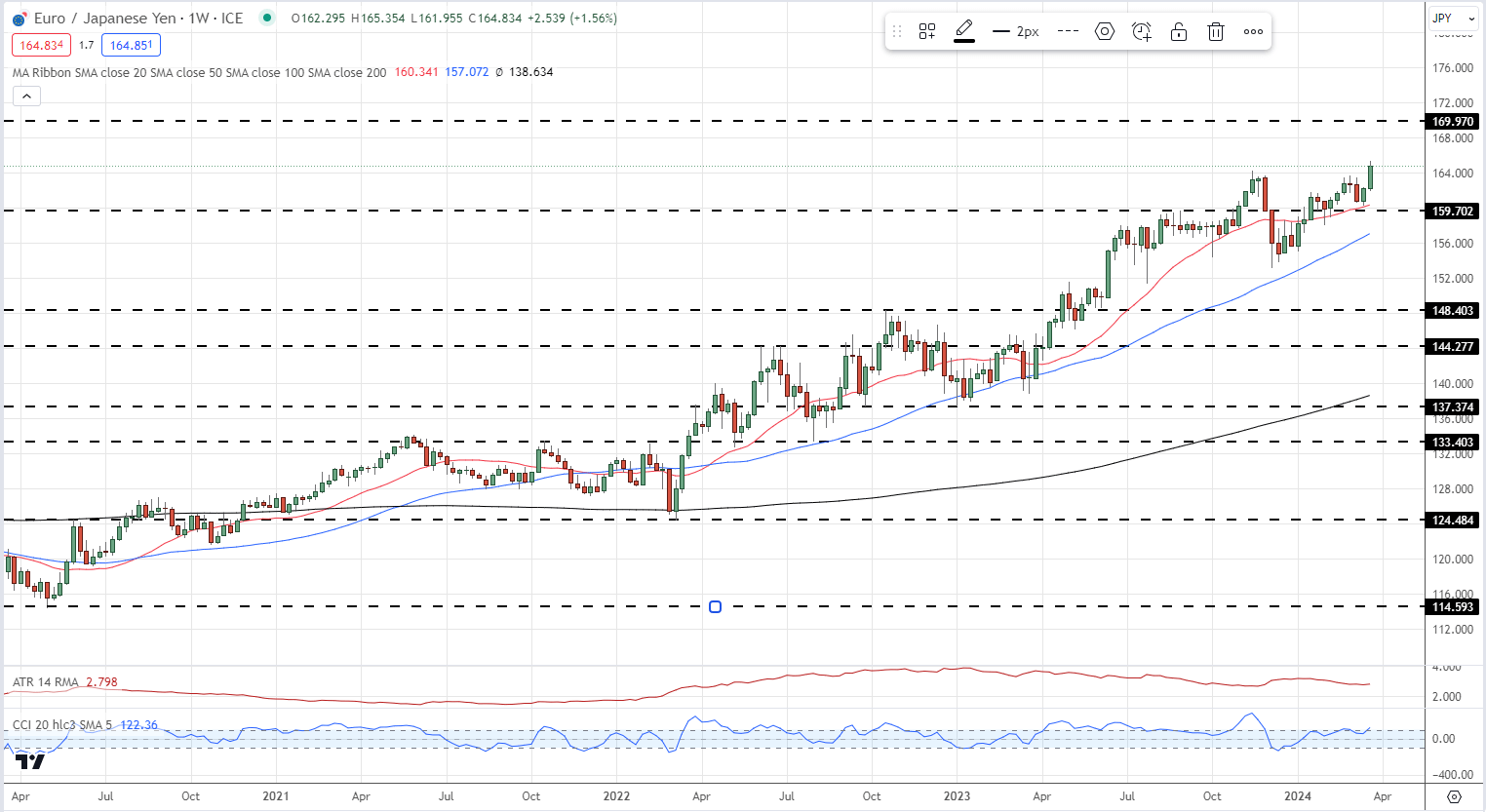Add an alert with the clock-plus icon
This screenshot has width=1486, height=812.
pos(1142,31)
